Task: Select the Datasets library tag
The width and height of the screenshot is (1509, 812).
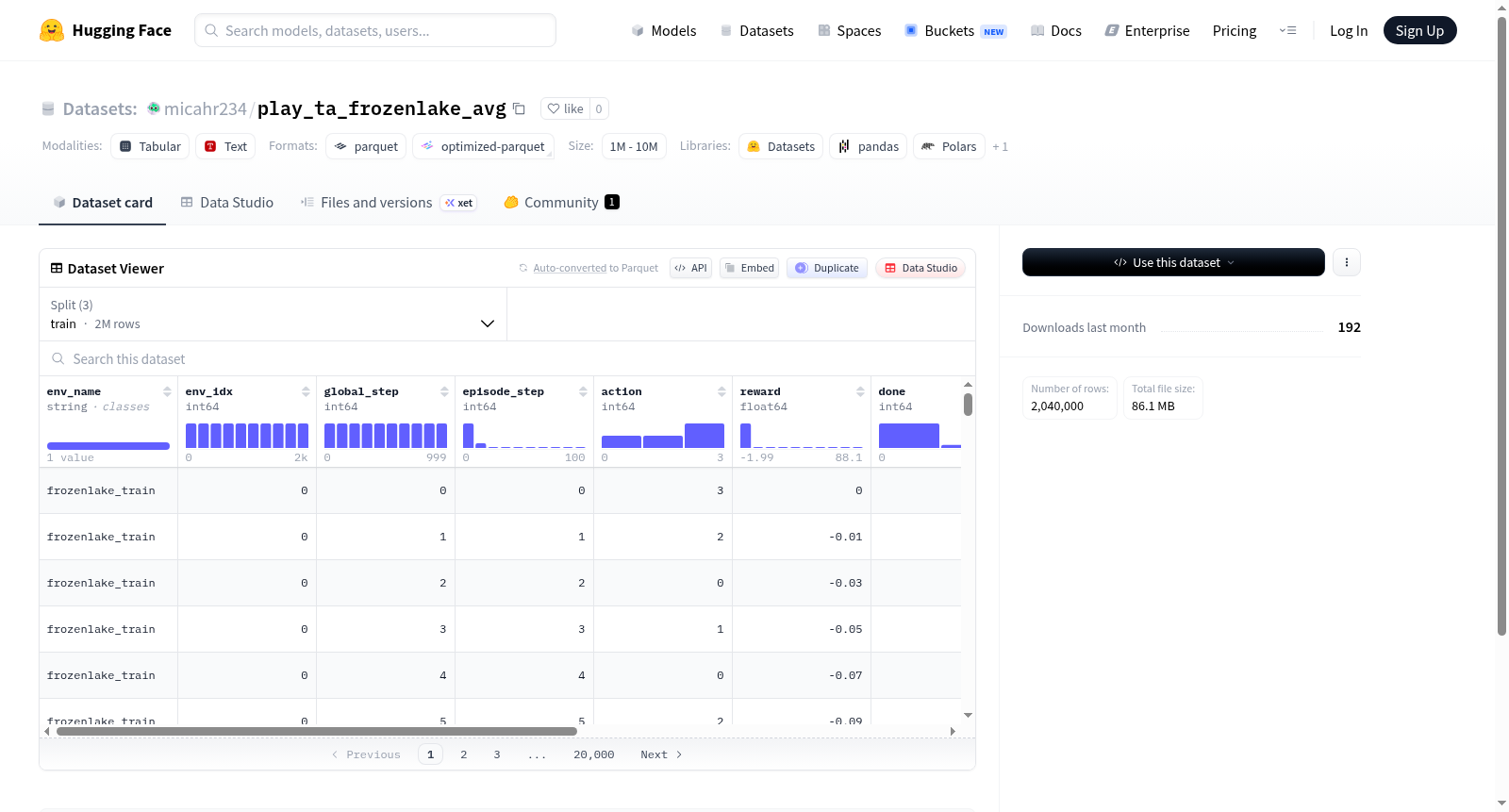Action: tap(781, 146)
